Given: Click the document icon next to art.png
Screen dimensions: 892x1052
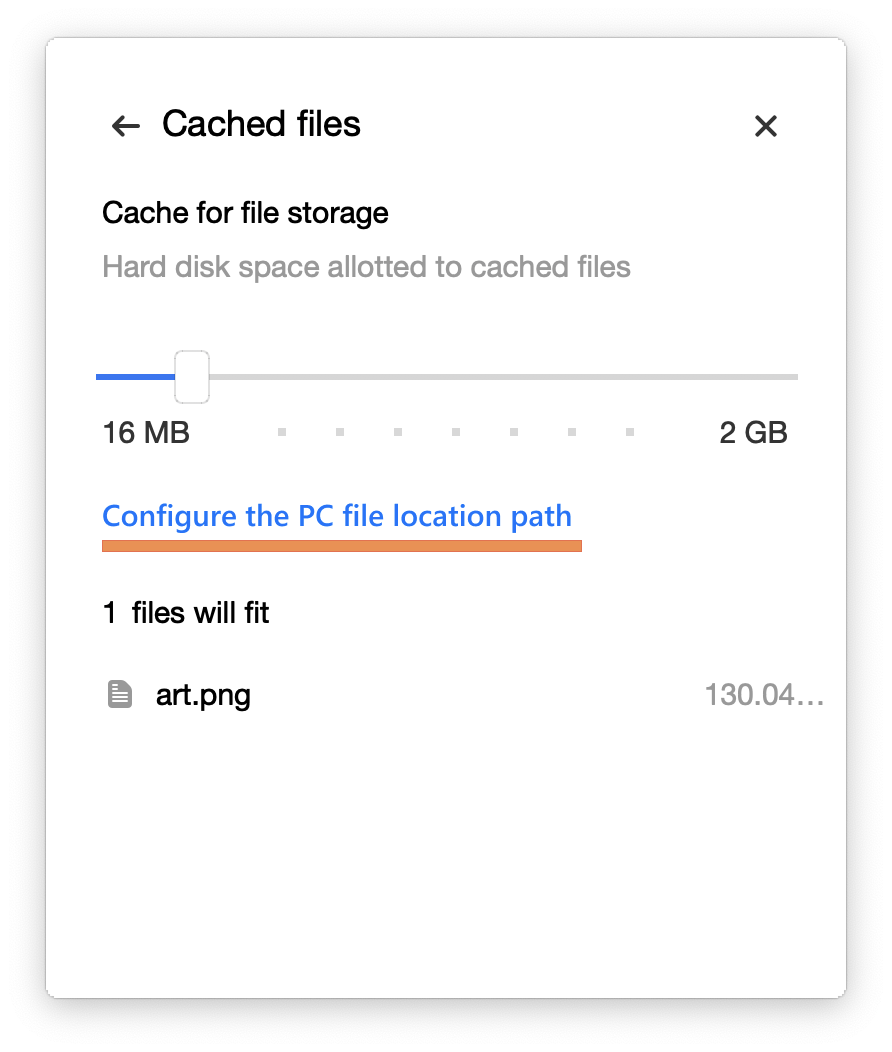Looking at the screenshot, I should [x=120, y=694].
